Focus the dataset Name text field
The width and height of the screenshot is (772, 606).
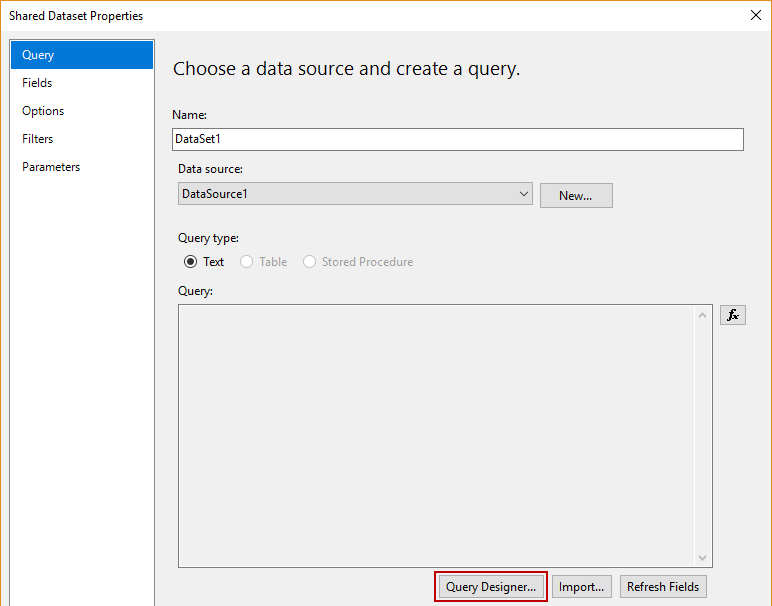[x=458, y=139]
